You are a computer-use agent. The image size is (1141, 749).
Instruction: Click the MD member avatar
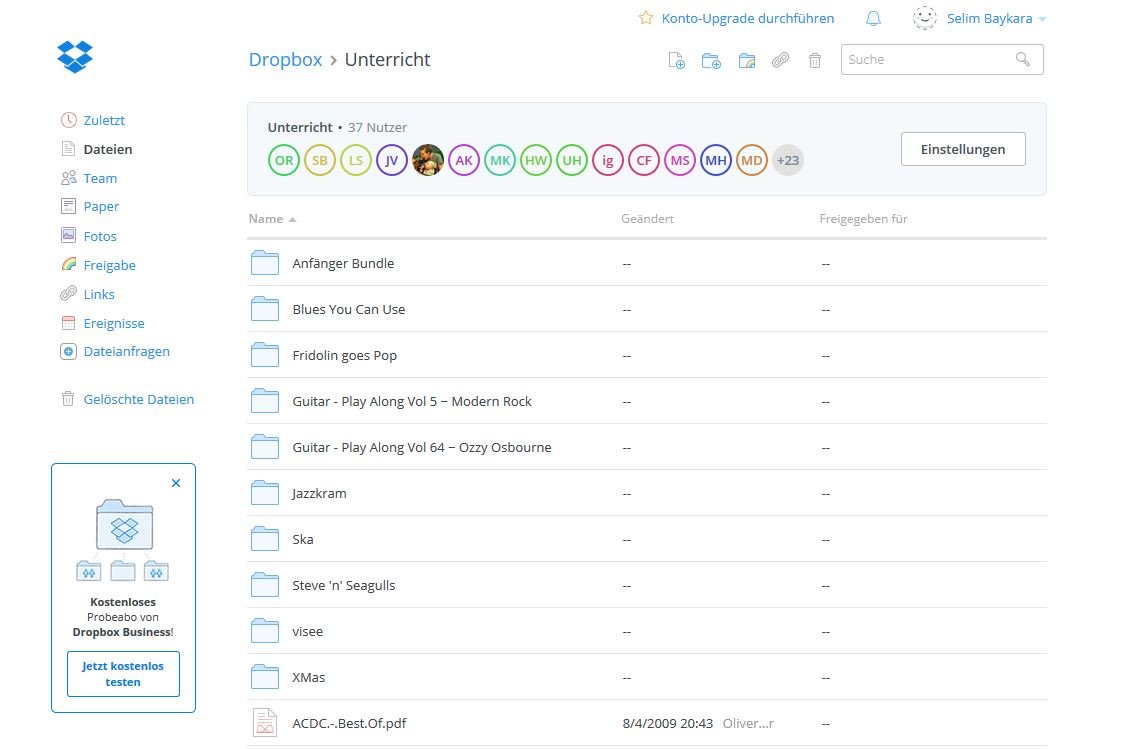point(752,160)
